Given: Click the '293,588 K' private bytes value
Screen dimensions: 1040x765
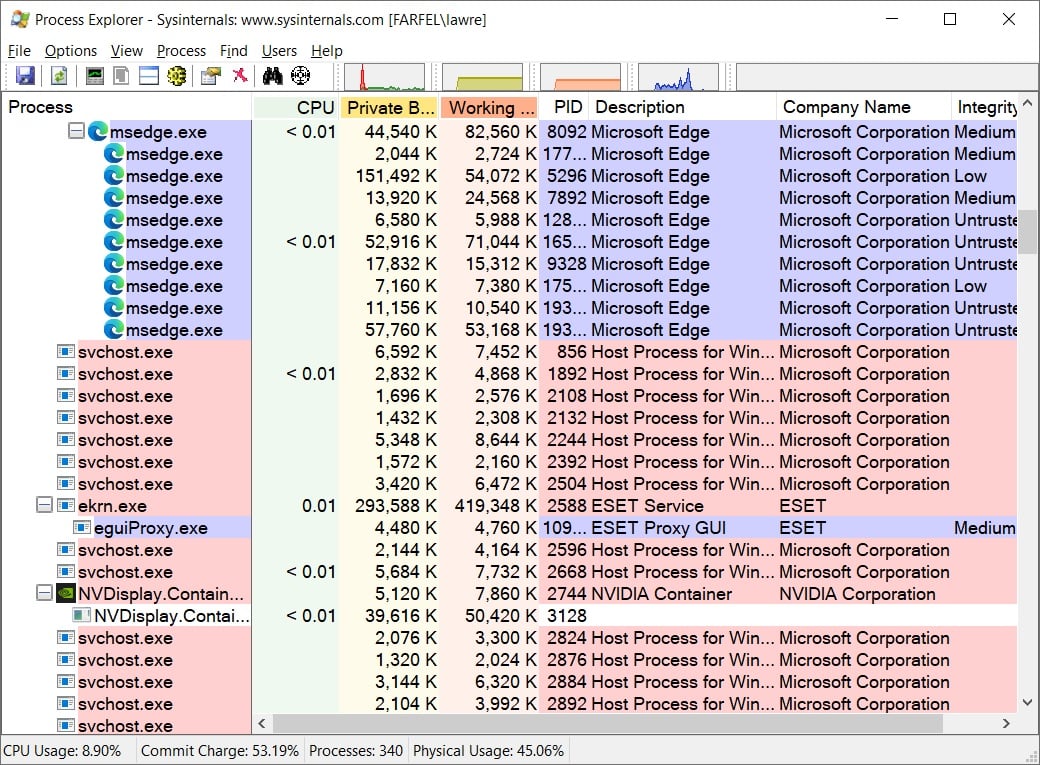Looking at the screenshot, I should [396, 506].
